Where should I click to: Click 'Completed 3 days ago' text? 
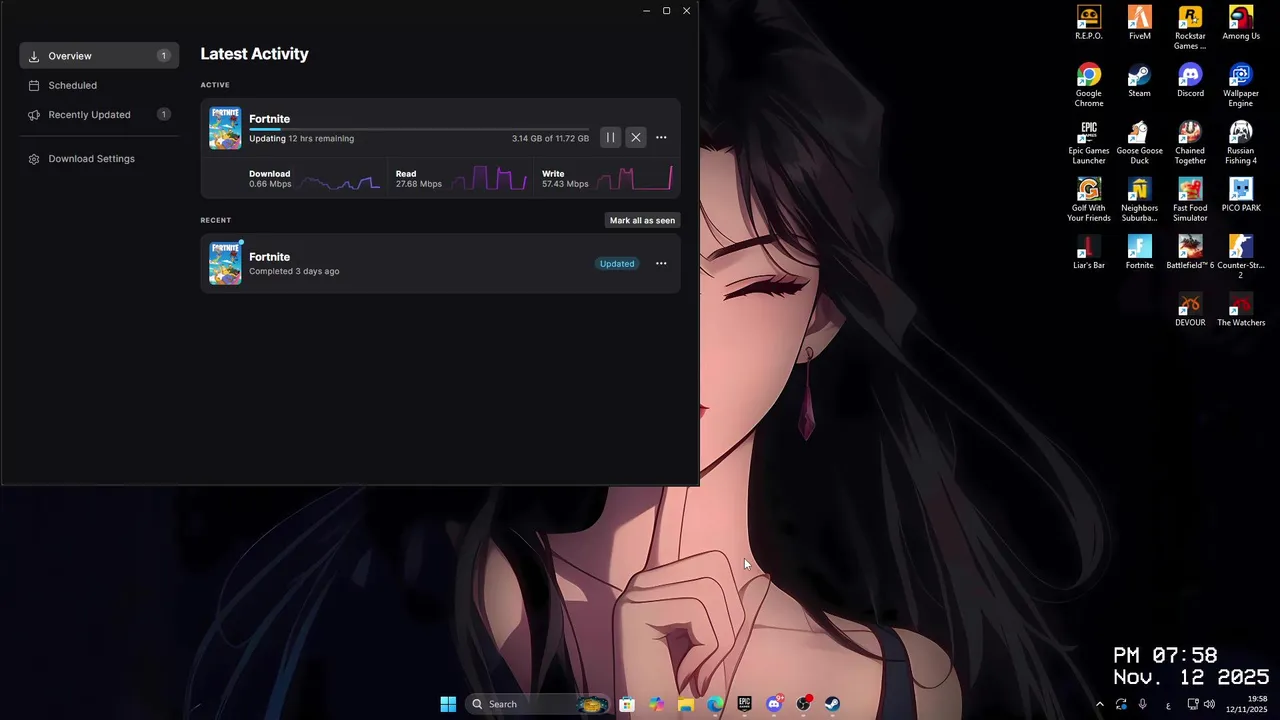click(294, 272)
